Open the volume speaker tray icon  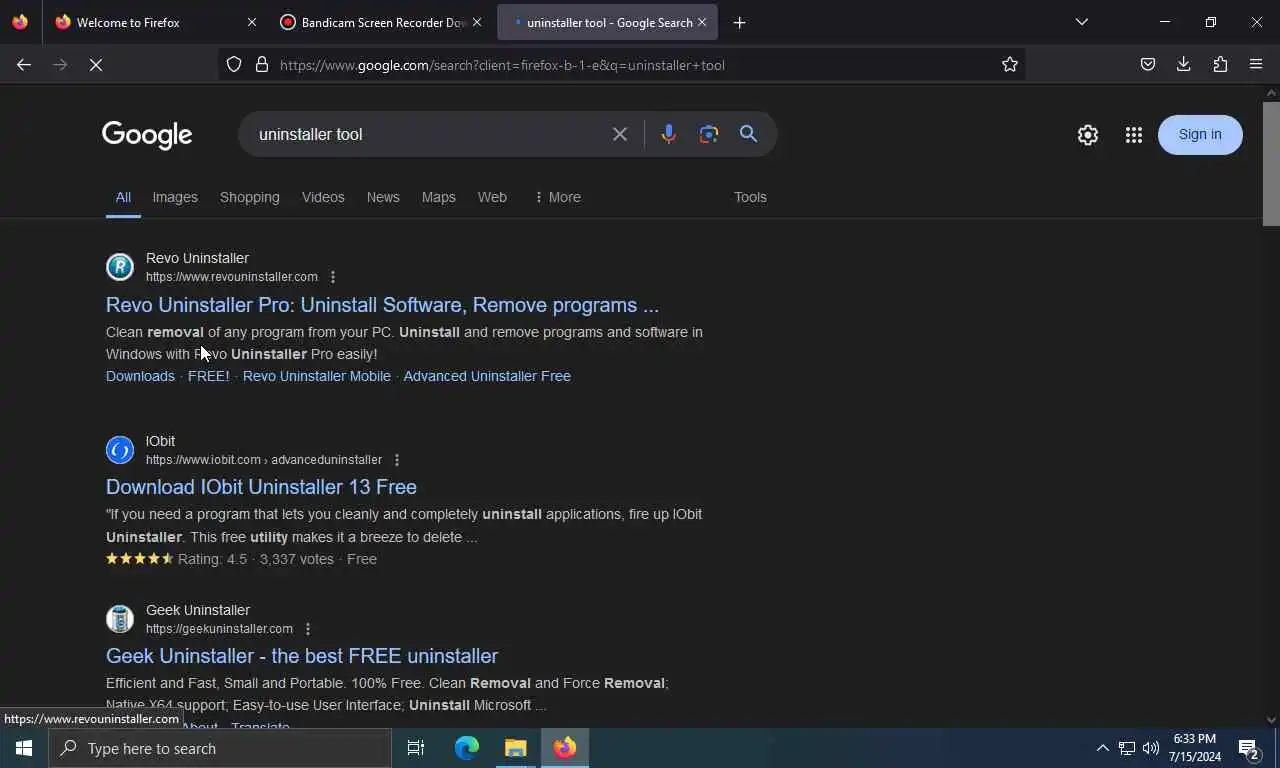coord(1151,748)
